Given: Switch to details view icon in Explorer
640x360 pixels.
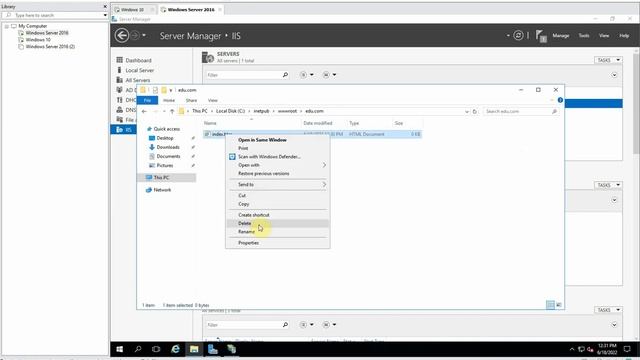Looking at the screenshot, I should click(550, 304).
